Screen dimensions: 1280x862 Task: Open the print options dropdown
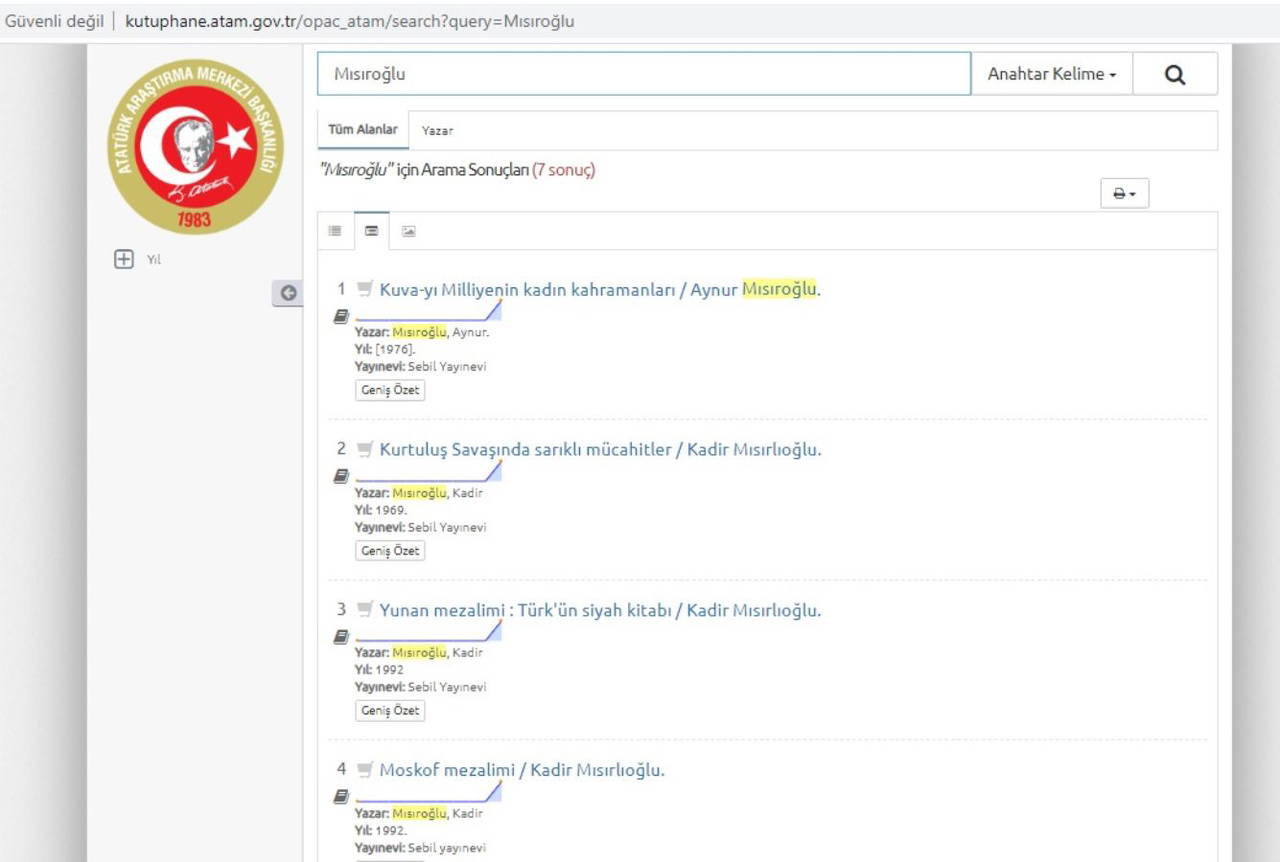coord(1125,194)
